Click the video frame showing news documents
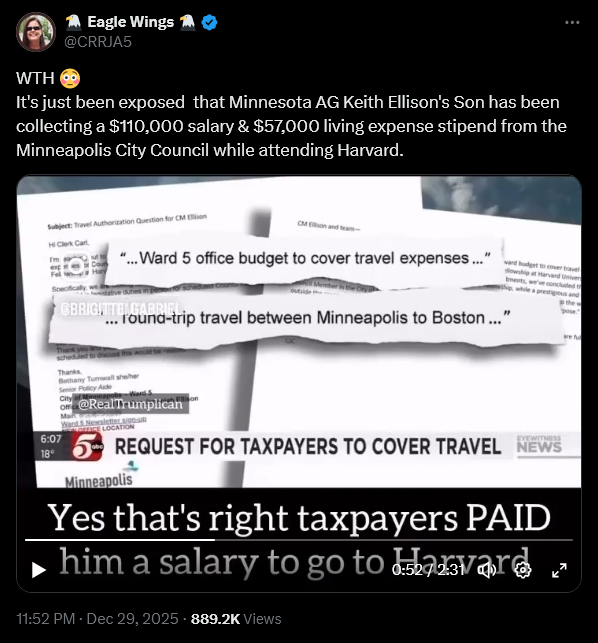598x643 pixels. [299, 332]
